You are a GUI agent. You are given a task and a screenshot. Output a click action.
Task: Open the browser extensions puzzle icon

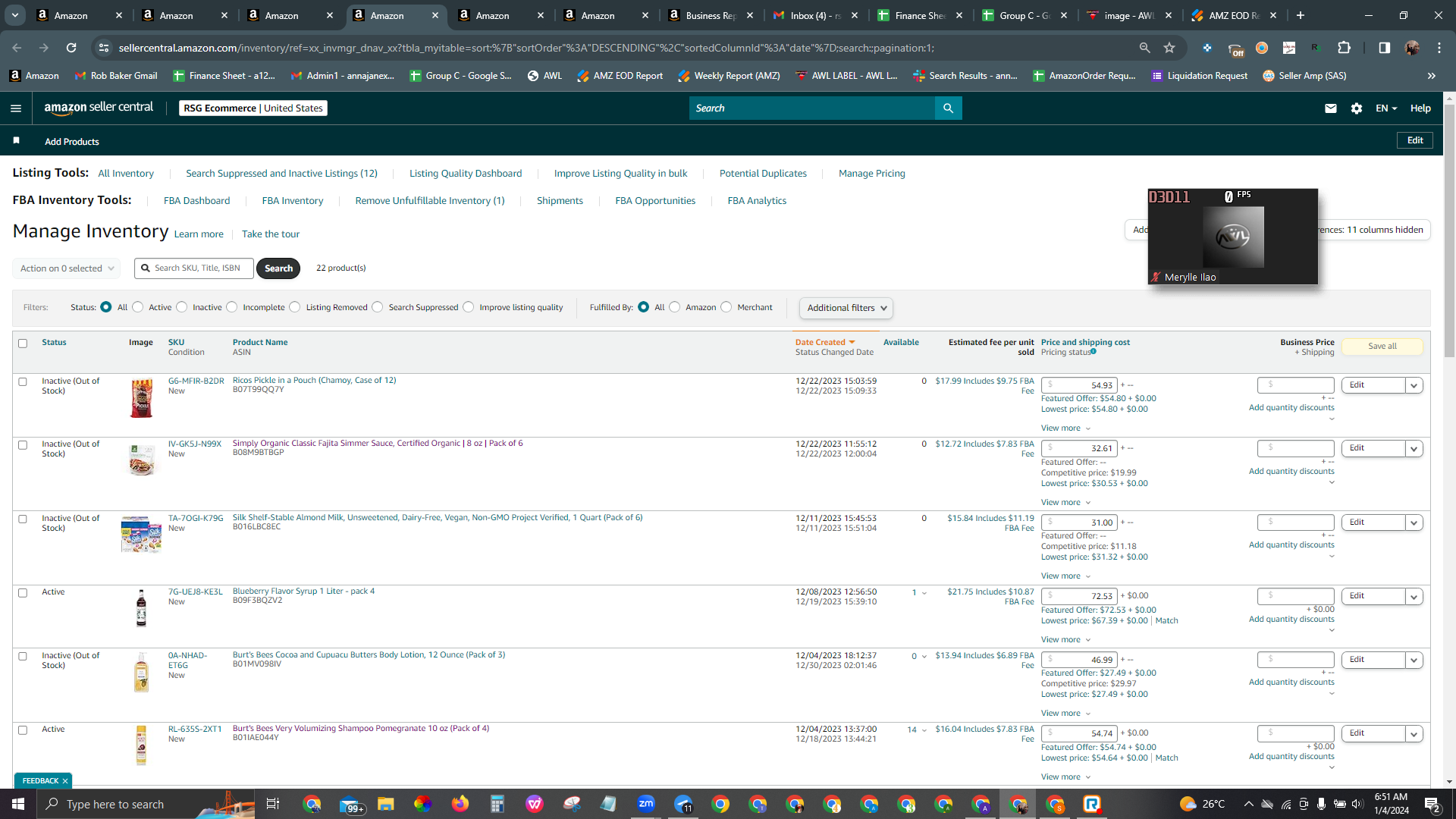click(1344, 48)
